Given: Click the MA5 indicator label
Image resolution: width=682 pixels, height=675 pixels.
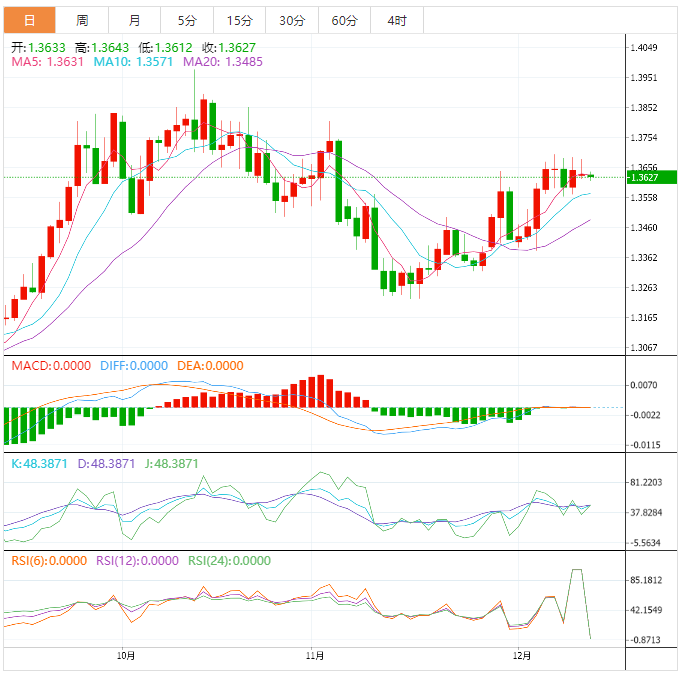Looking at the screenshot, I should [x=48, y=62].
